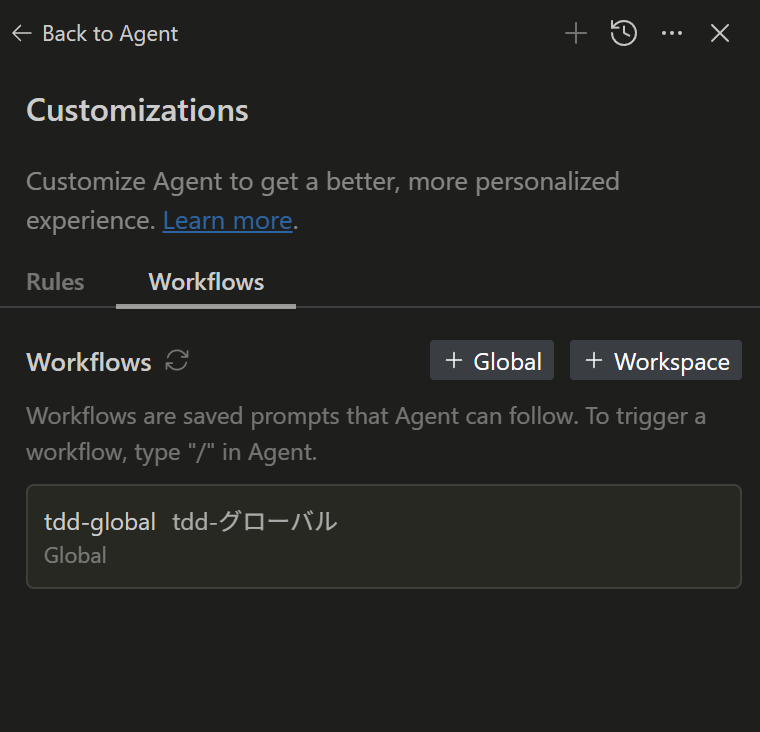Click the plus icon inside the Workspace button
The image size is (760, 732).
[x=594, y=361]
